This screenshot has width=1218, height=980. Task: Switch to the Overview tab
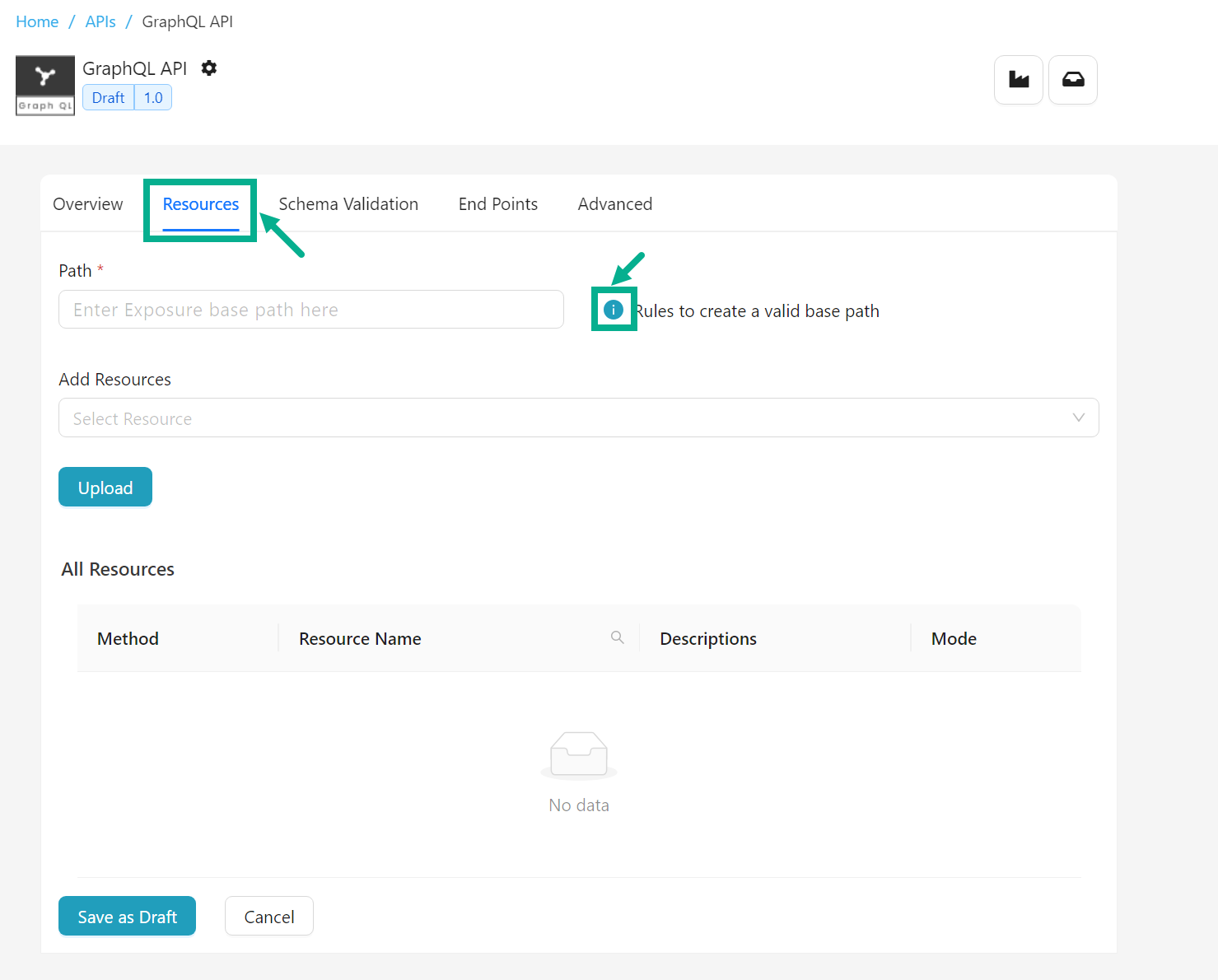pyautogui.click(x=87, y=203)
